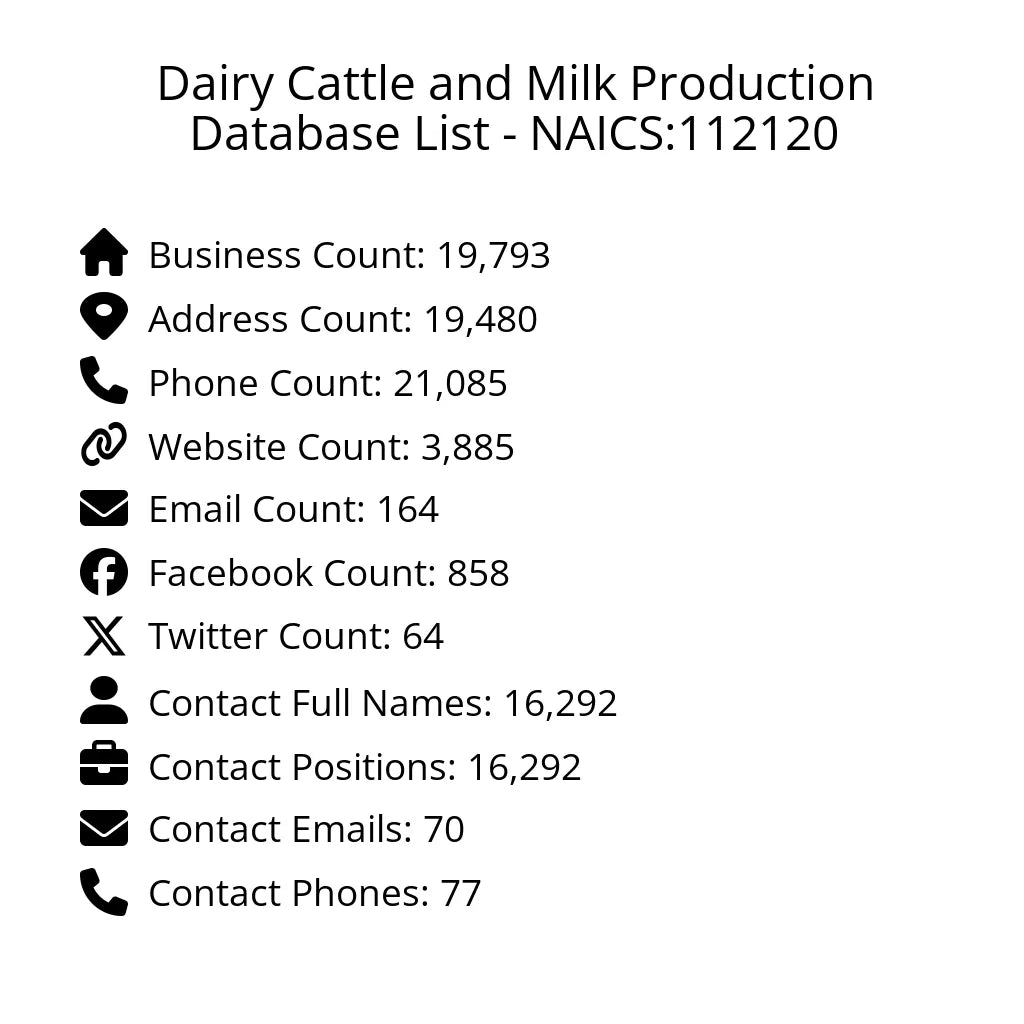Viewport: 1024px width, 1024px height.
Task: Click the Contact Full Names: 16,292 text
Action: tap(383, 704)
